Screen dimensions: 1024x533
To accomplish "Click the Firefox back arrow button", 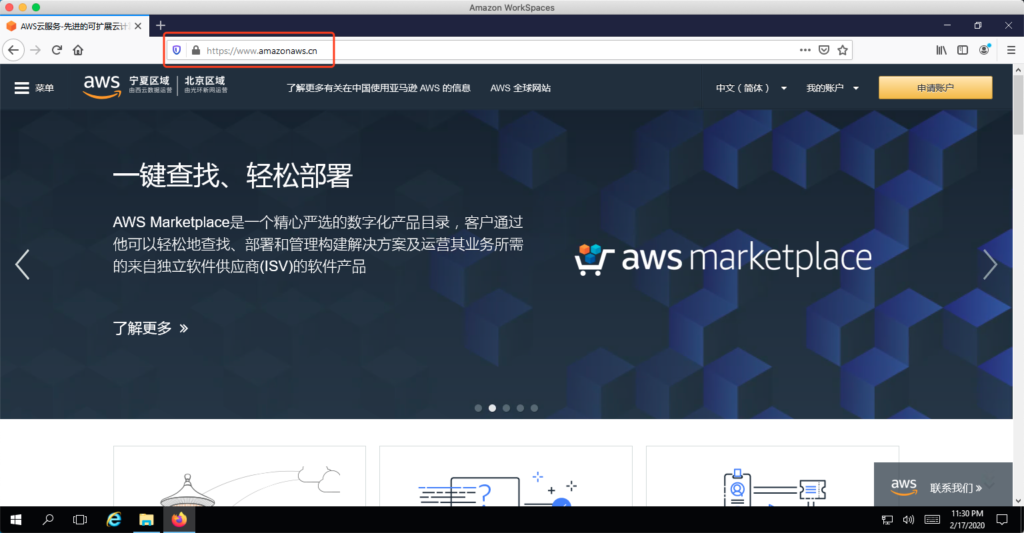I will (14, 50).
